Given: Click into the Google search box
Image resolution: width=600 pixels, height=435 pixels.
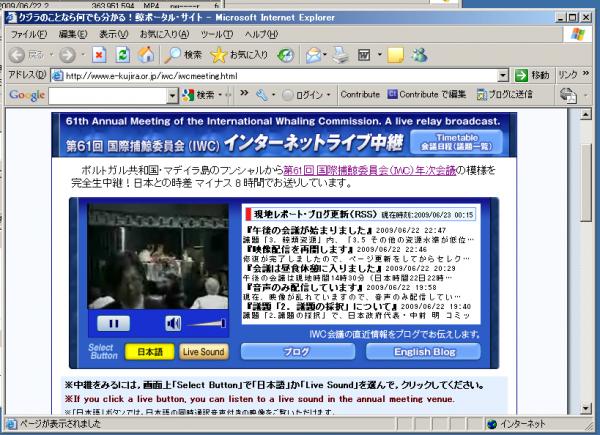Looking at the screenshot, I should click(x=108, y=96).
